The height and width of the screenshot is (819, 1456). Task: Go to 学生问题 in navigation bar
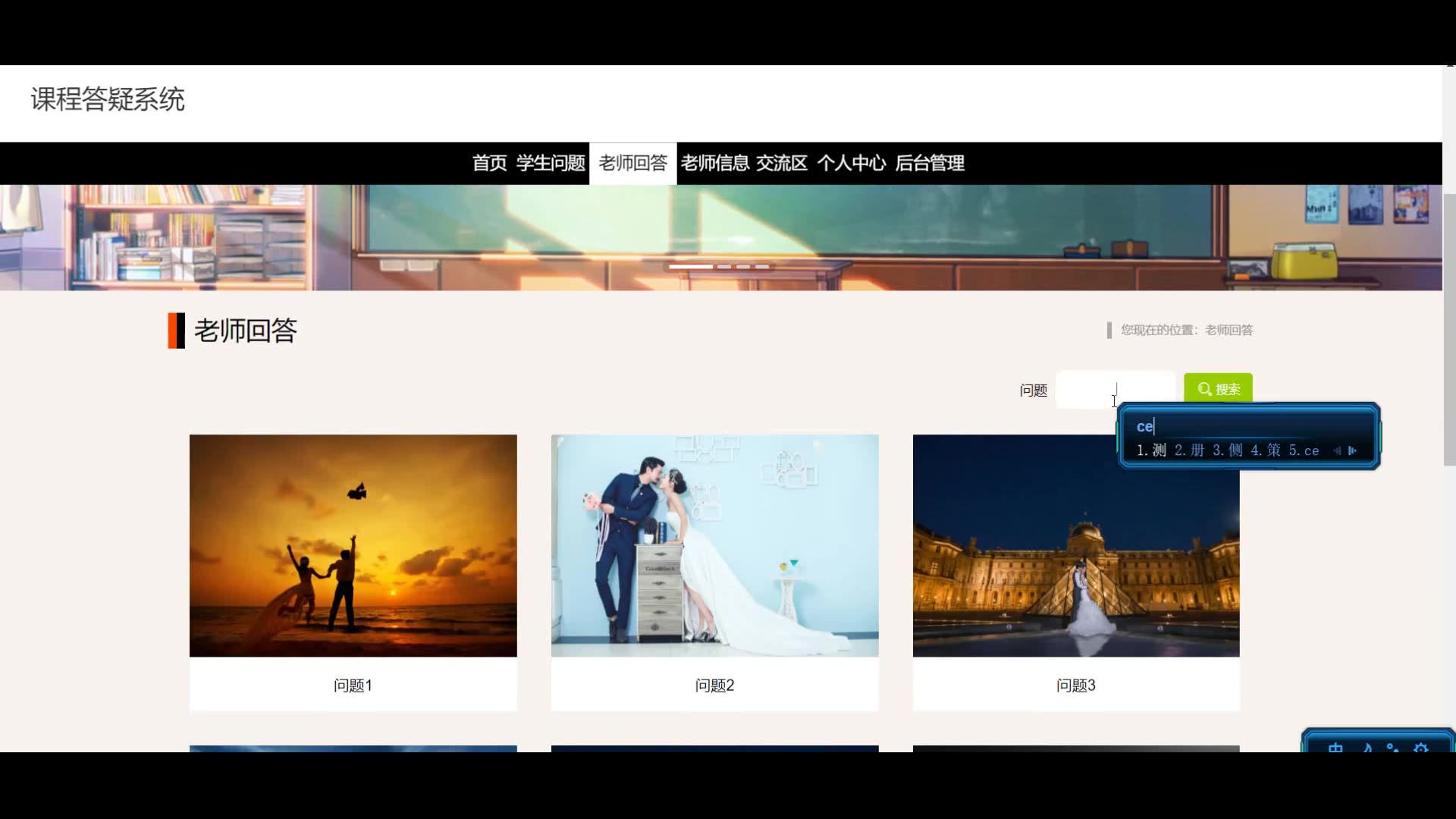(551, 163)
